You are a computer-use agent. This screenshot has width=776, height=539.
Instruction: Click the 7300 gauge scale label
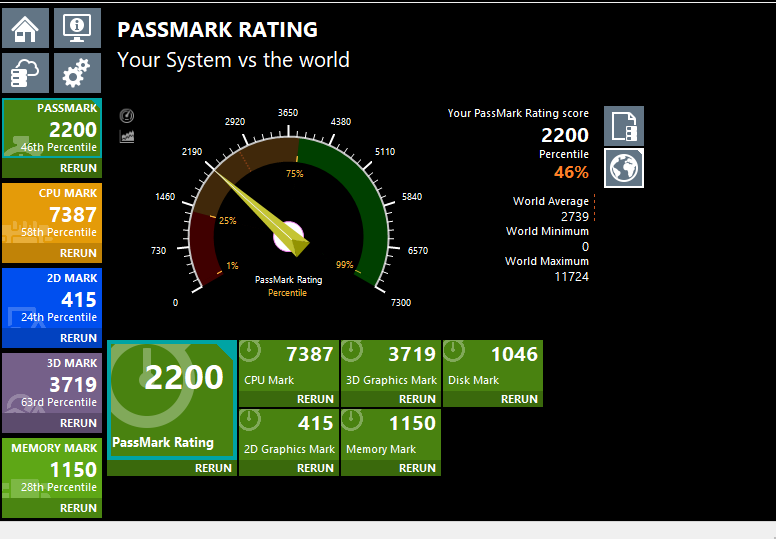tap(401, 302)
